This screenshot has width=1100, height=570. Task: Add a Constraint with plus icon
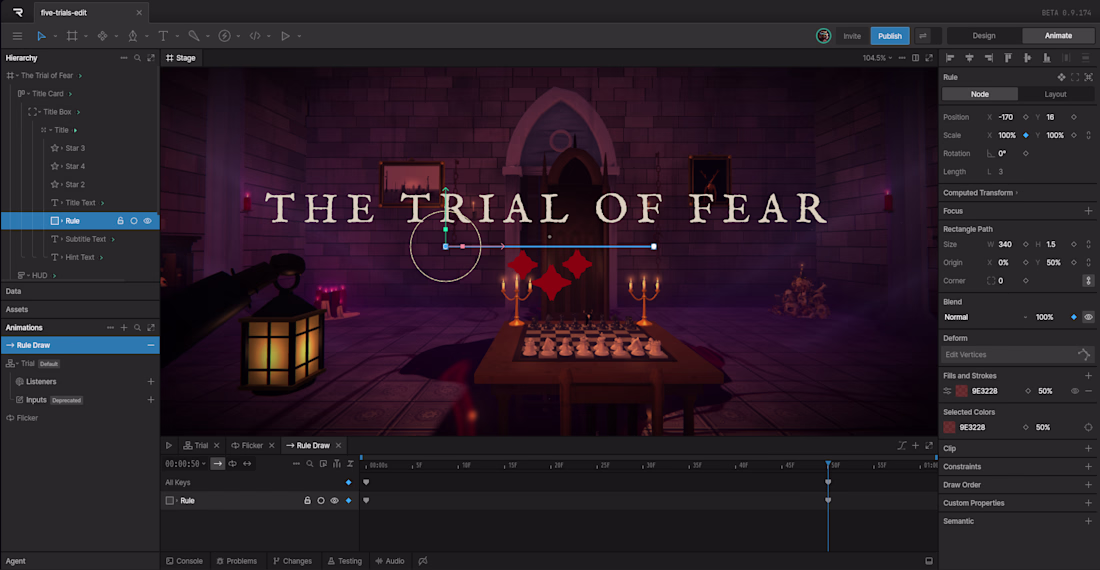pyautogui.click(x=1088, y=467)
